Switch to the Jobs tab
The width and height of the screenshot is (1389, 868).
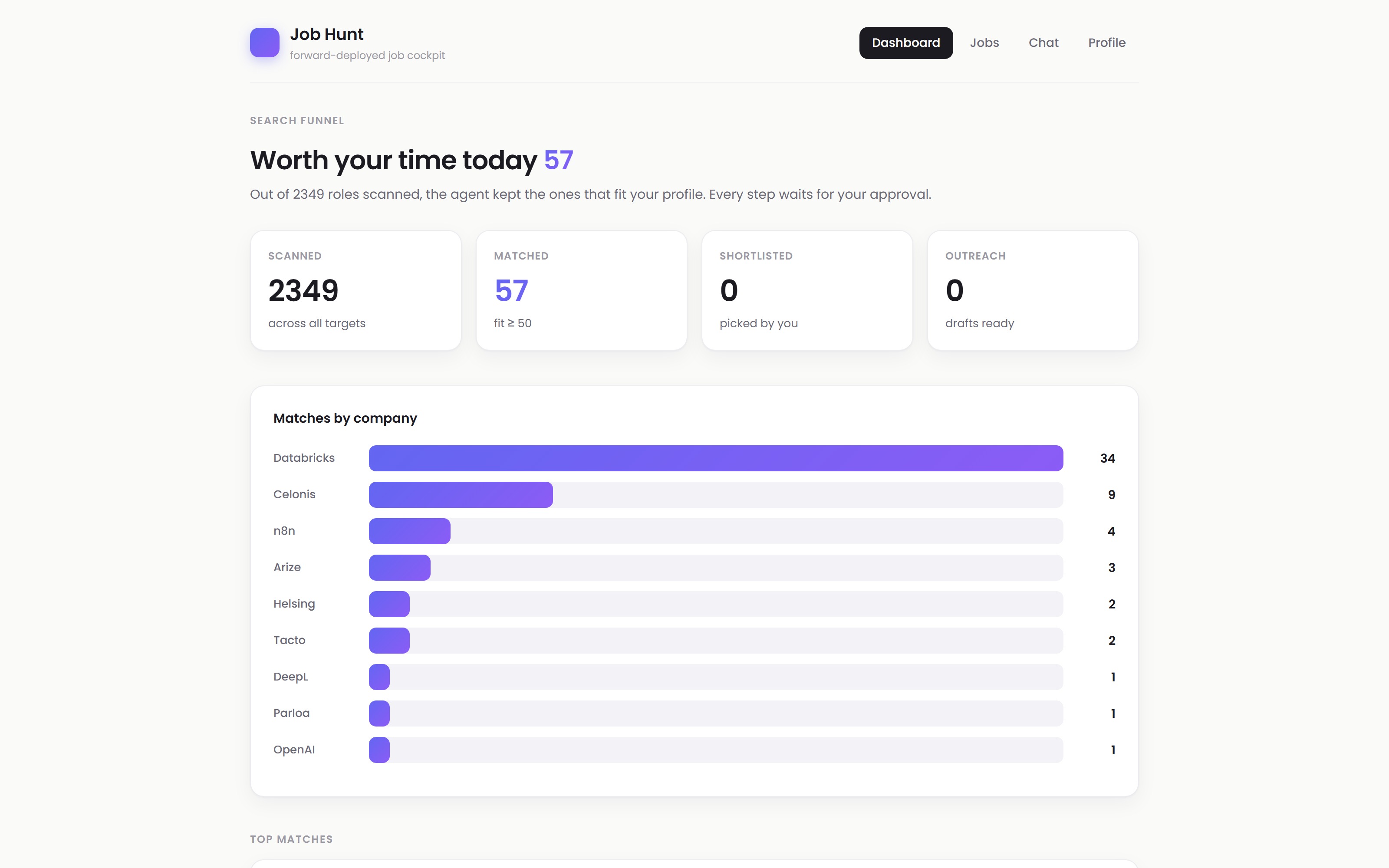pyautogui.click(x=984, y=43)
